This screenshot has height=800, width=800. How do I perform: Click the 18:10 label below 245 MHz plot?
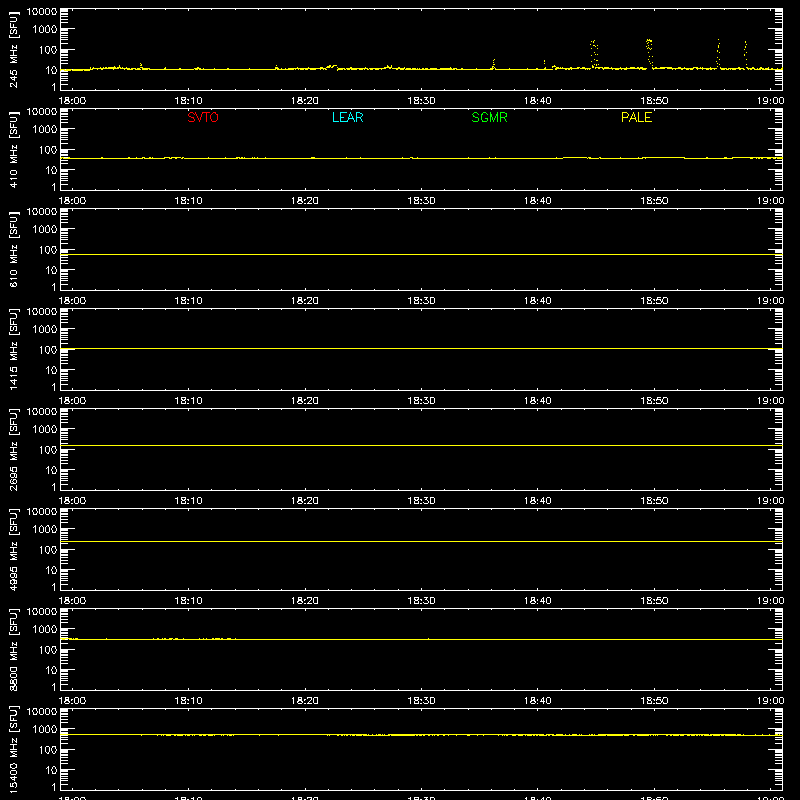tap(188, 101)
